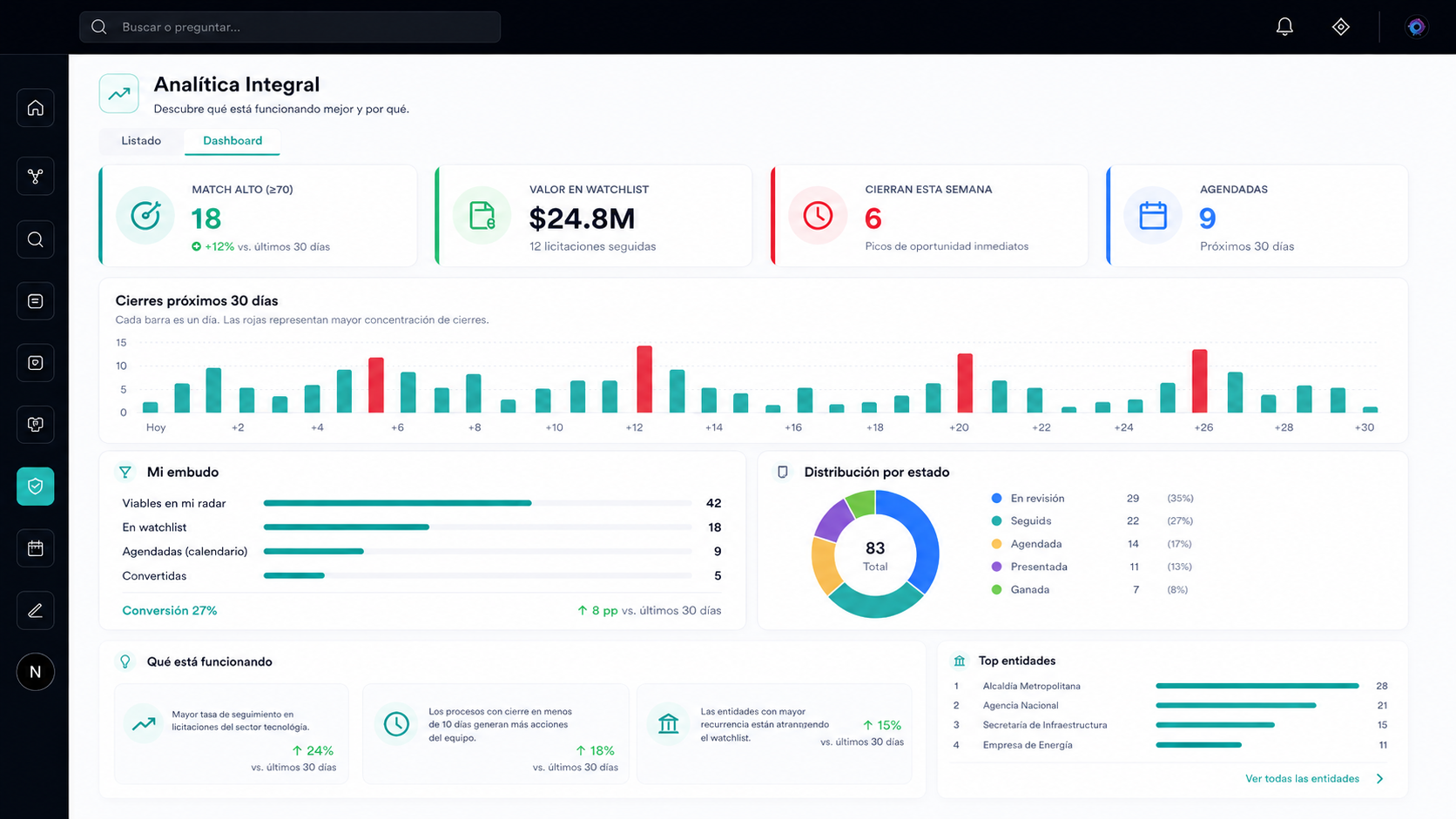This screenshot has height=819, width=1456.
Task: Click the lightbulb icon beside Qué está funcionando
Action: 125,661
